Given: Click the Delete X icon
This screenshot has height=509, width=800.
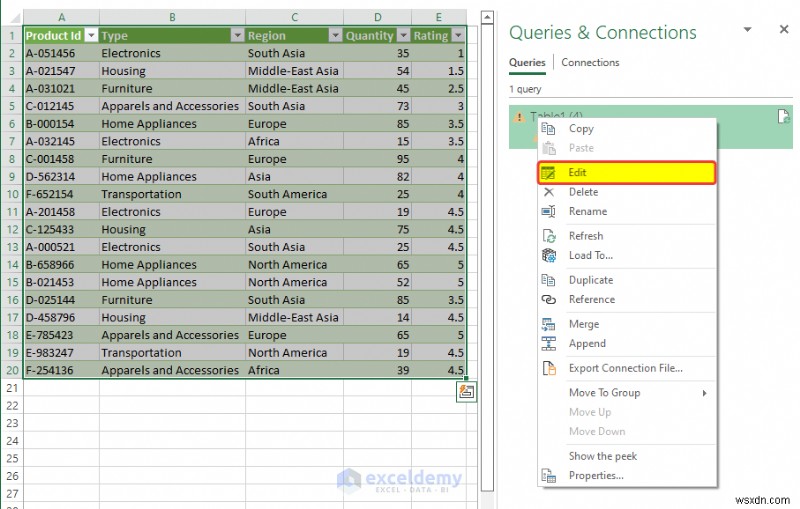Looking at the screenshot, I should click(548, 192).
